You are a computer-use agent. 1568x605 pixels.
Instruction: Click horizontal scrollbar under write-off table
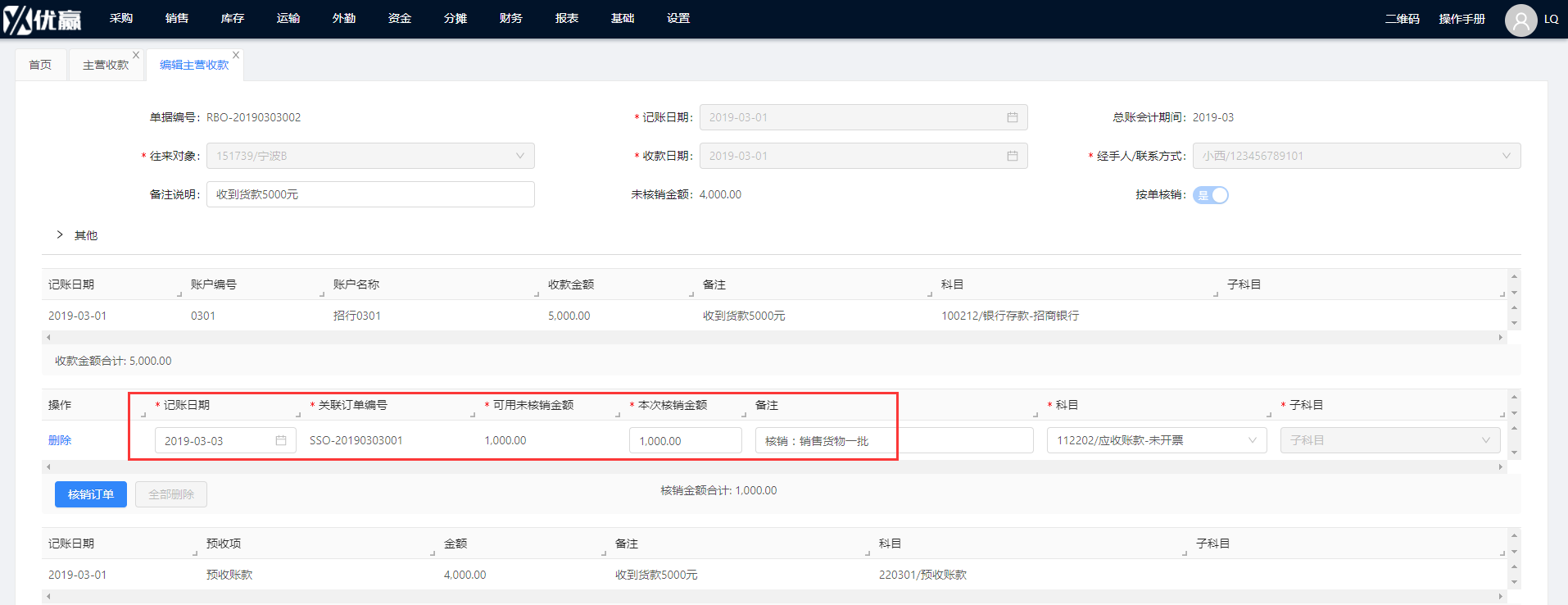(x=774, y=466)
